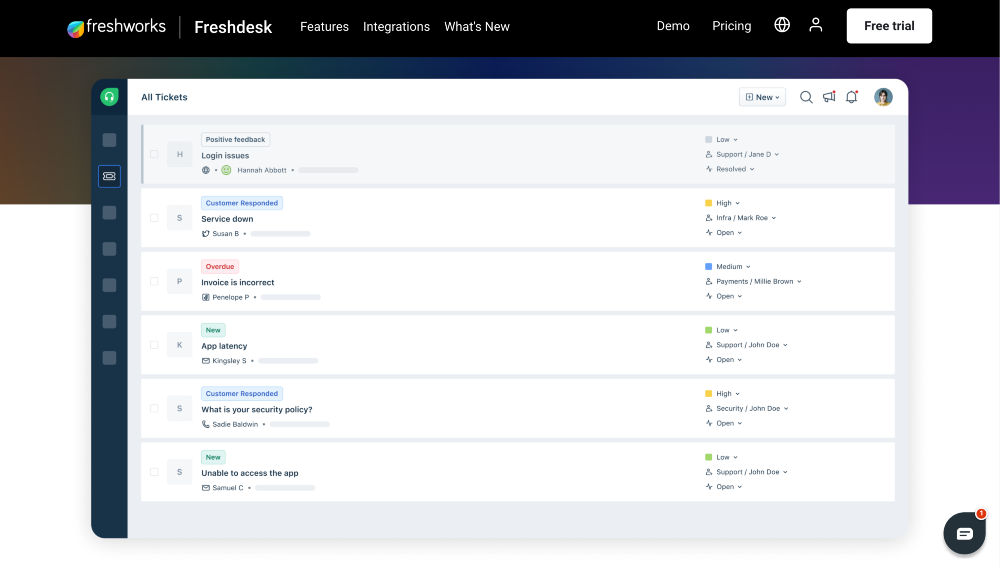Click the S avatar on security policy ticket

179,408
